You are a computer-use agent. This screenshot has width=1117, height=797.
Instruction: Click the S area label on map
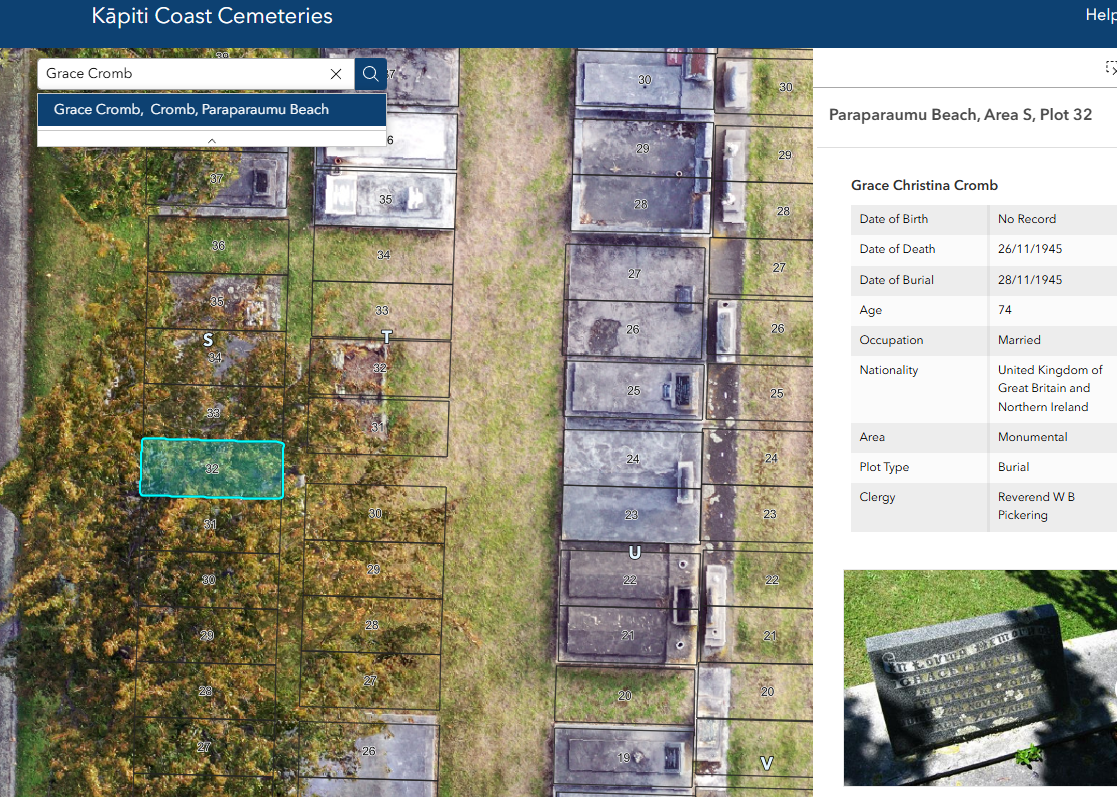208,340
